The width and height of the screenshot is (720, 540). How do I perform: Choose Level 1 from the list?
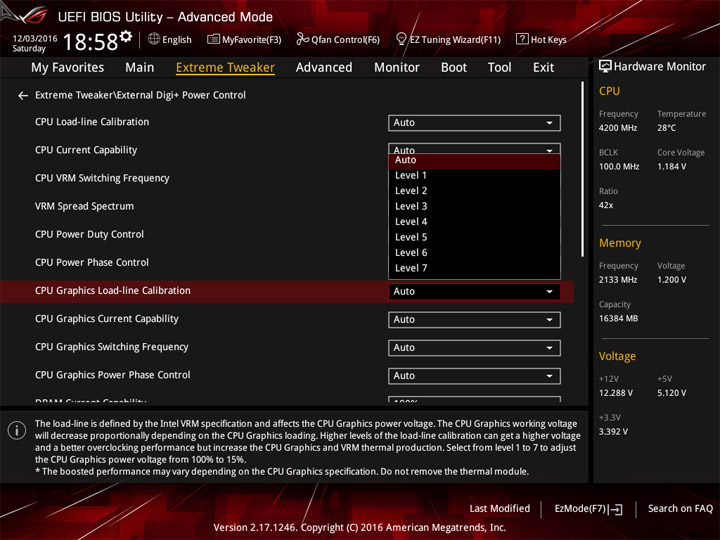(474, 175)
